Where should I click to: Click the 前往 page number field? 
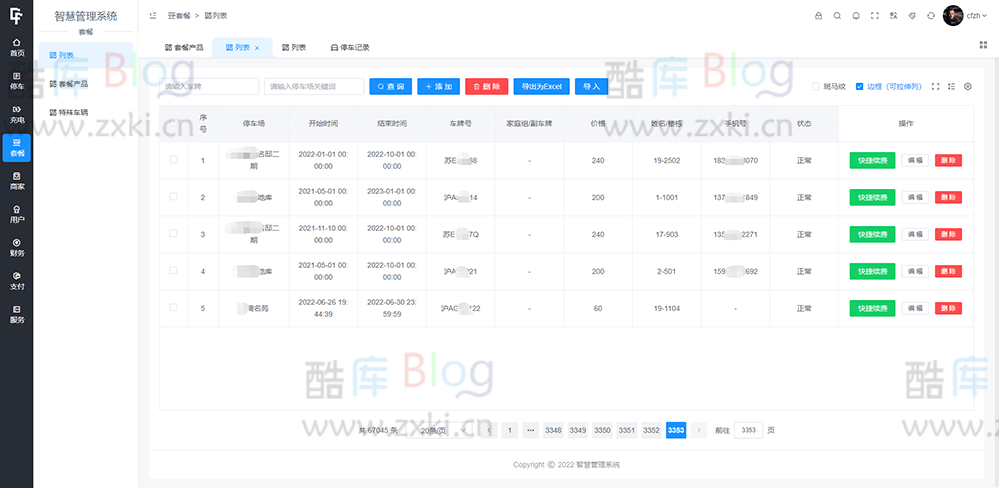[x=749, y=431]
